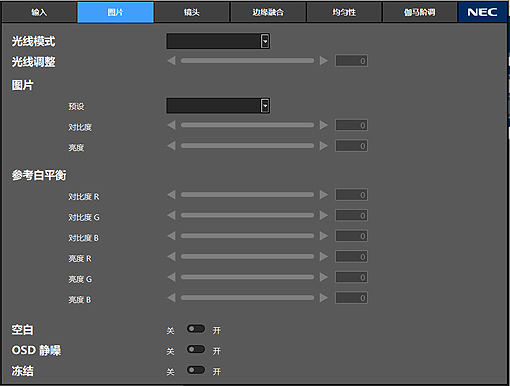Decrease 对比度 using left arrow
510x386 pixels.
(171, 125)
